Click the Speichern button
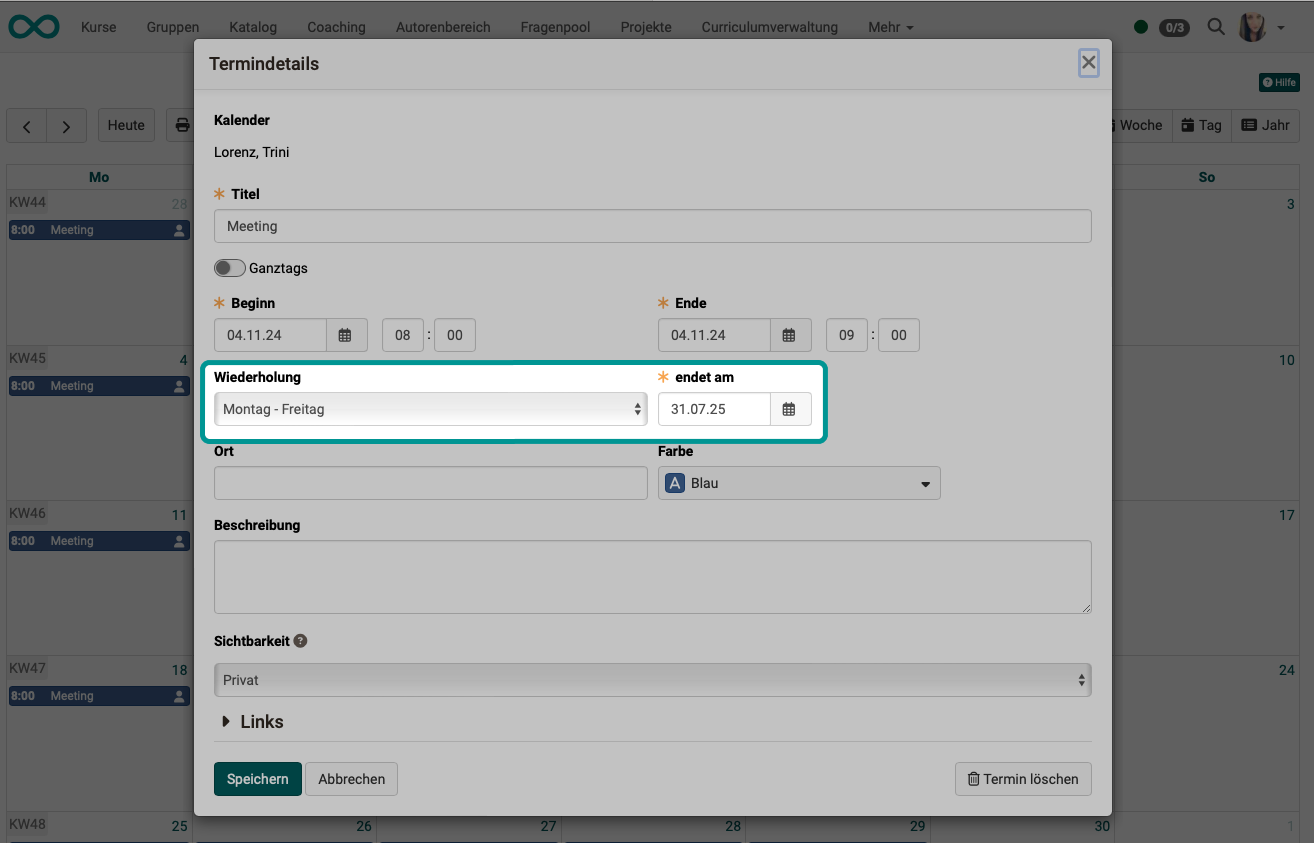Screen dimensions: 1314x843 click(257, 779)
